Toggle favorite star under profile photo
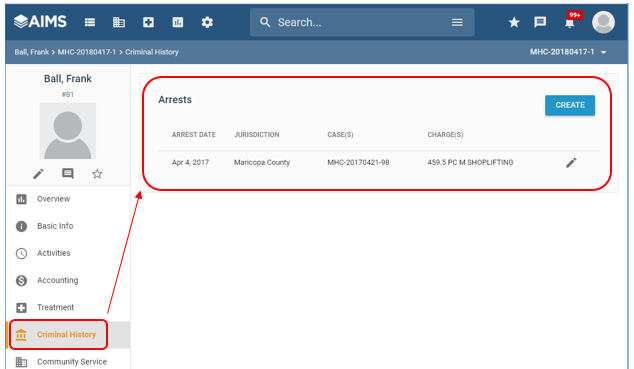The image size is (634, 369). pos(97,174)
